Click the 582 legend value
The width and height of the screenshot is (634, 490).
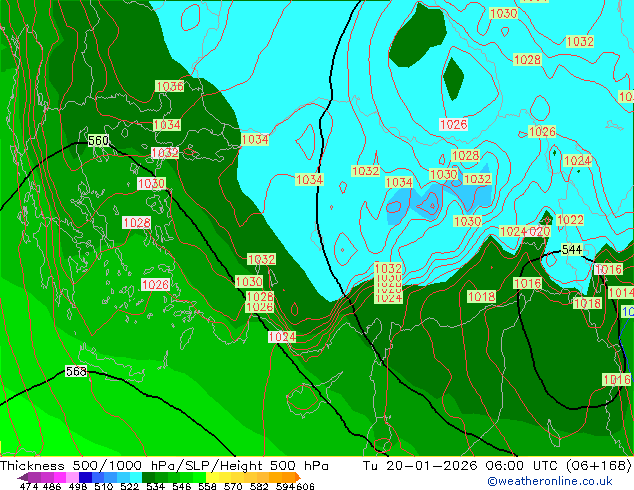coord(259,486)
